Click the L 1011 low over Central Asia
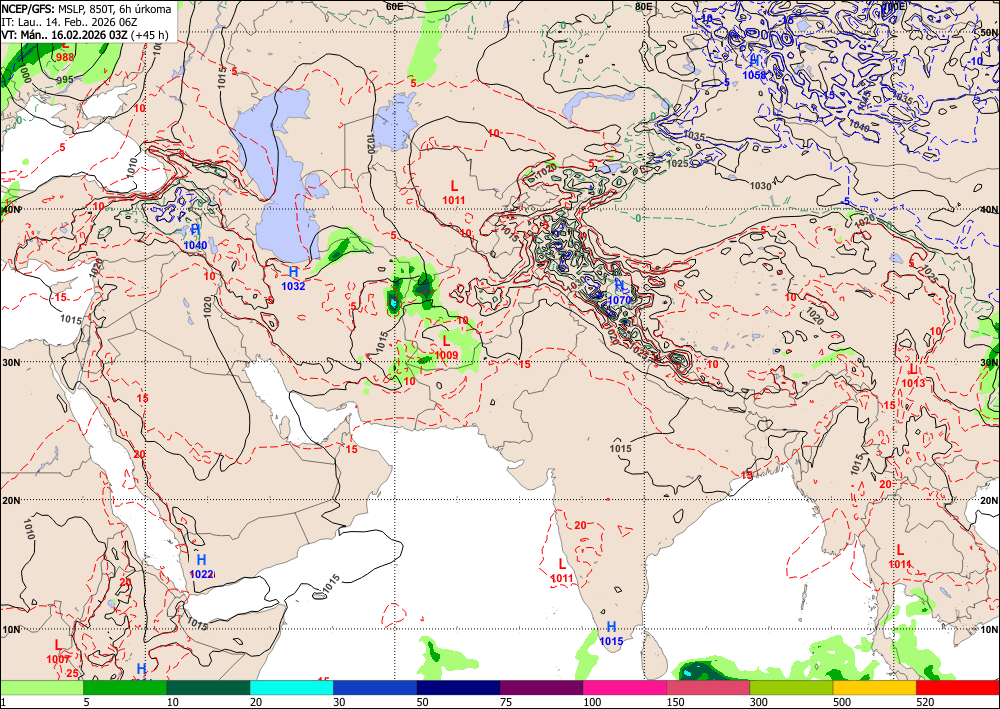Screen dimensions: 1000x709 (453, 193)
